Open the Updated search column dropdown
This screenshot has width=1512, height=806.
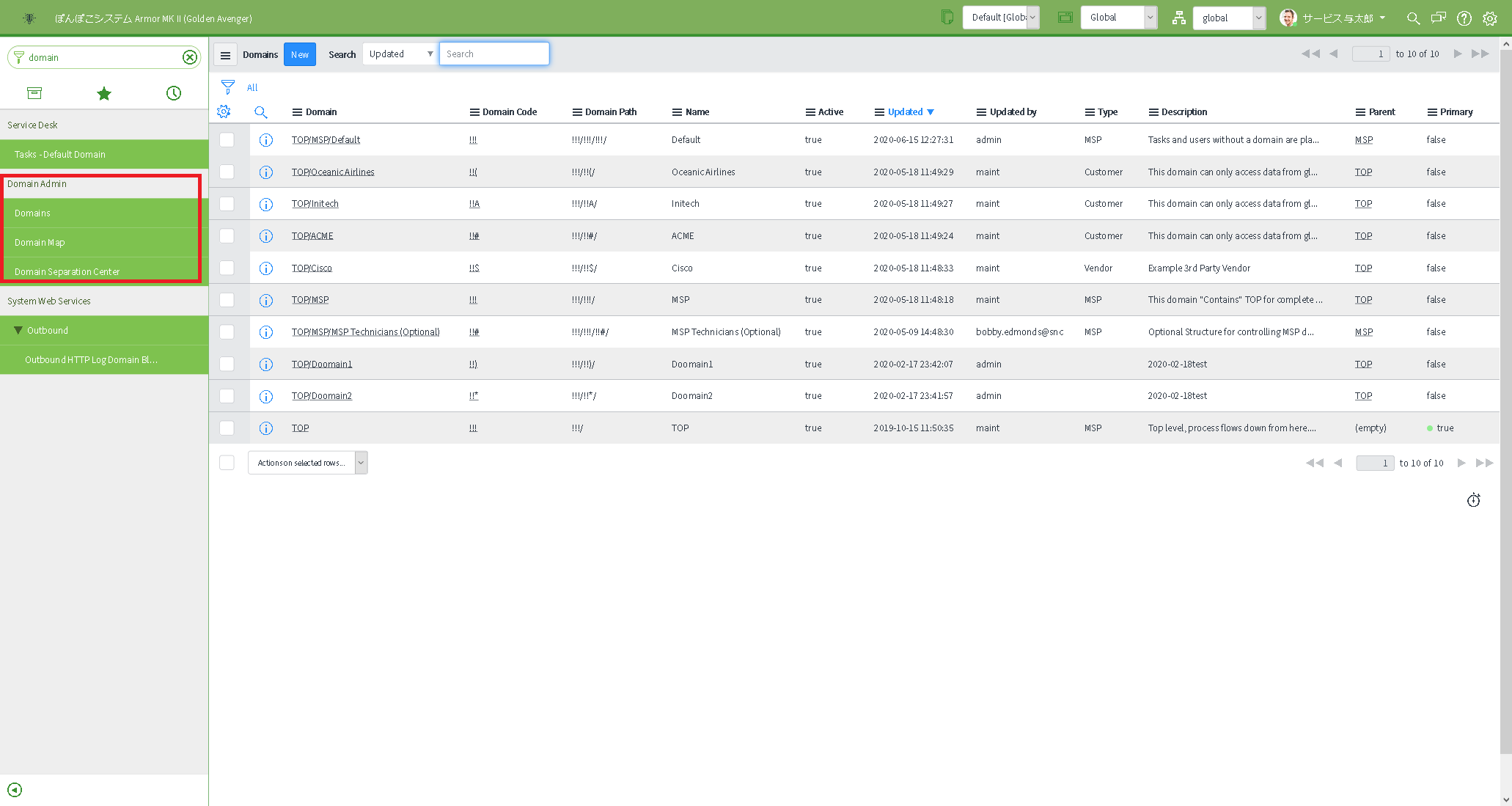click(x=400, y=54)
